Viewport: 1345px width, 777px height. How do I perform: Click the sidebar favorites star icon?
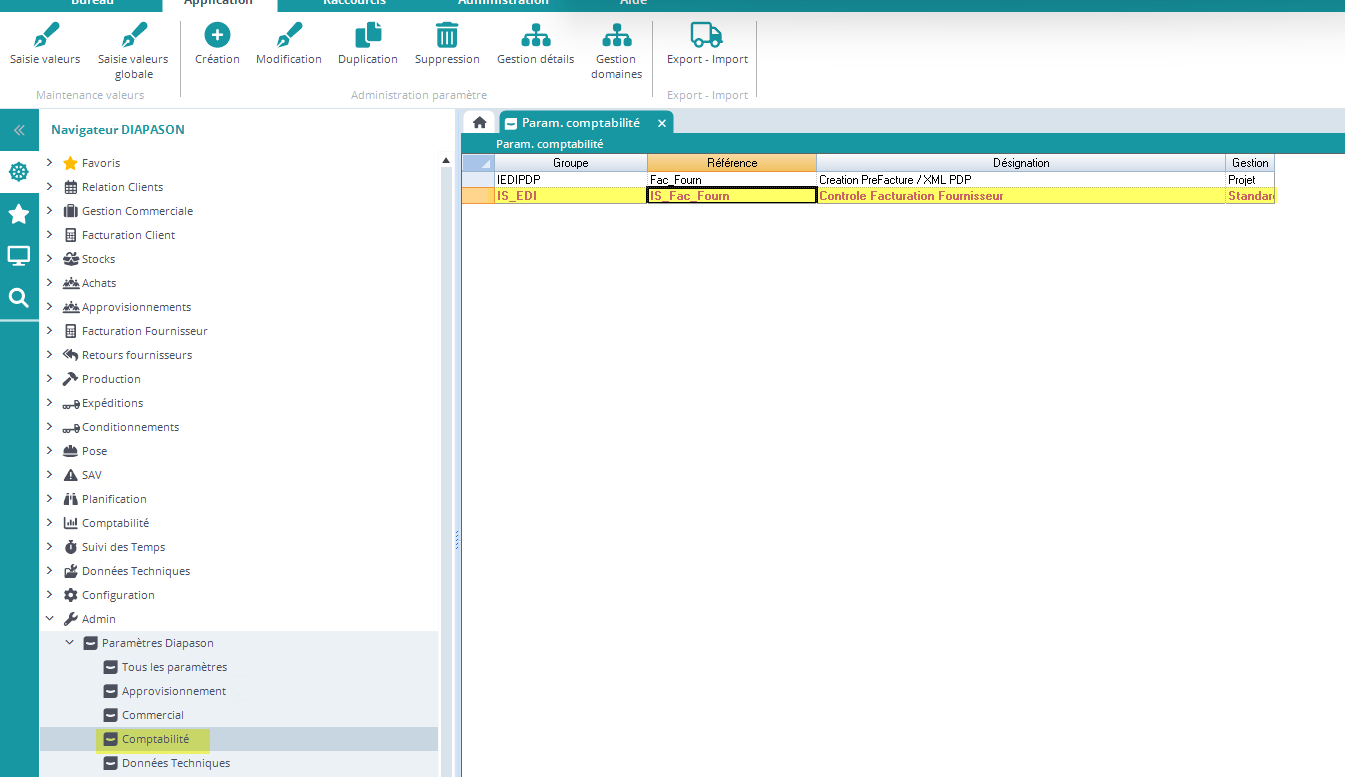pos(18,214)
